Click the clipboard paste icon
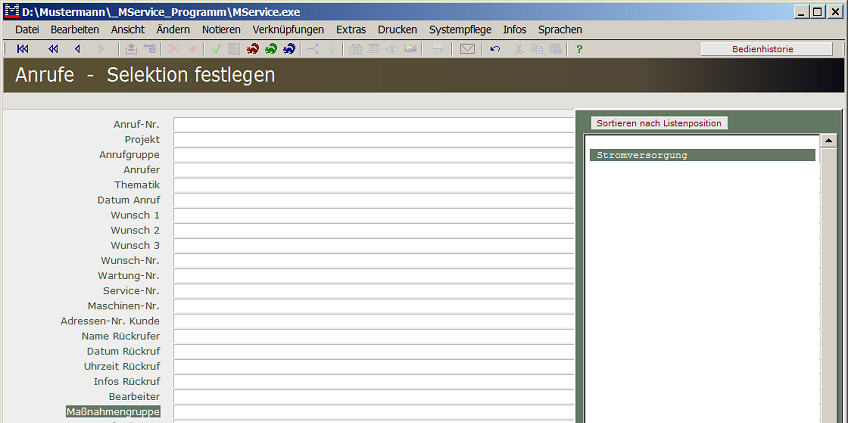The width and height of the screenshot is (848, 423). coord(555,49)
